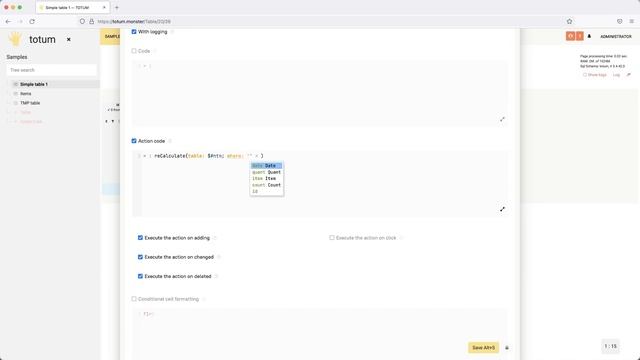640x360 pixels.
Task: Click the second orange button near the bell
Action: click(x=580, y=36)
